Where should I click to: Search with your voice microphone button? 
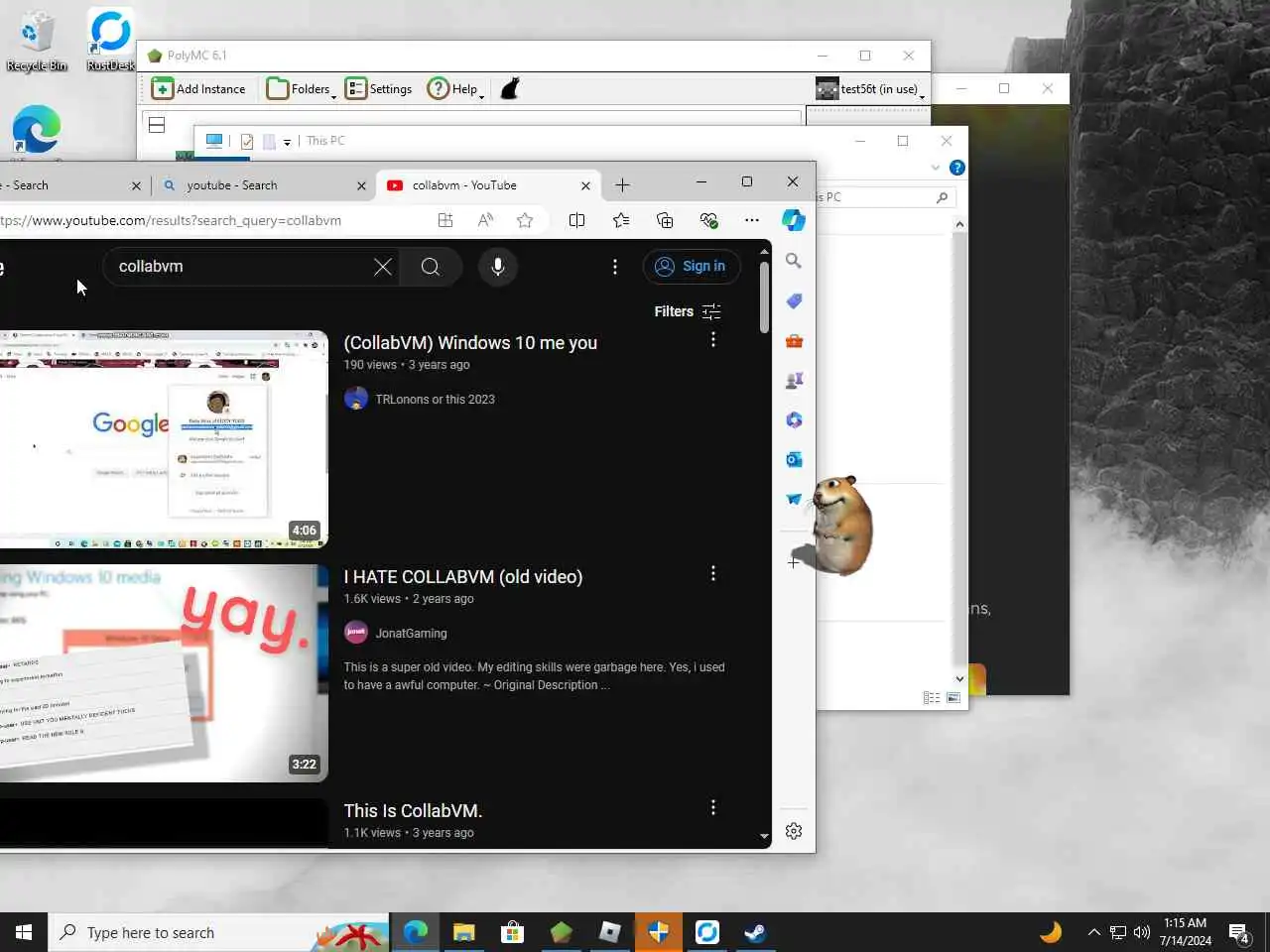pos(498,267)
